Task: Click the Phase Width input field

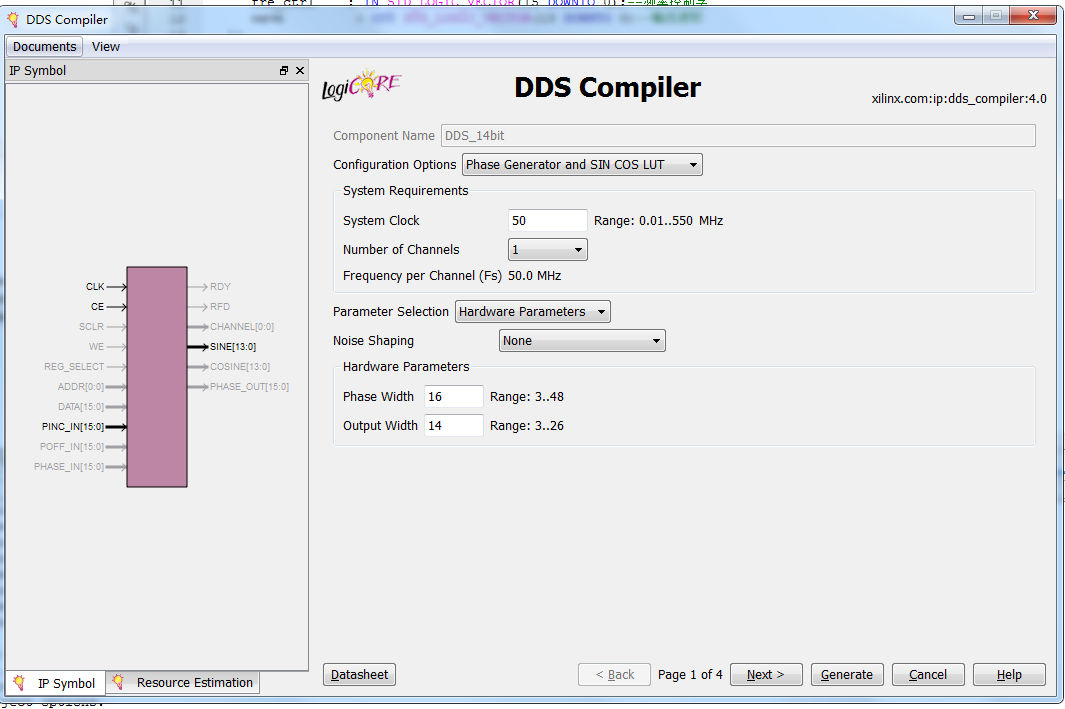Action: (x=454, y=397)
